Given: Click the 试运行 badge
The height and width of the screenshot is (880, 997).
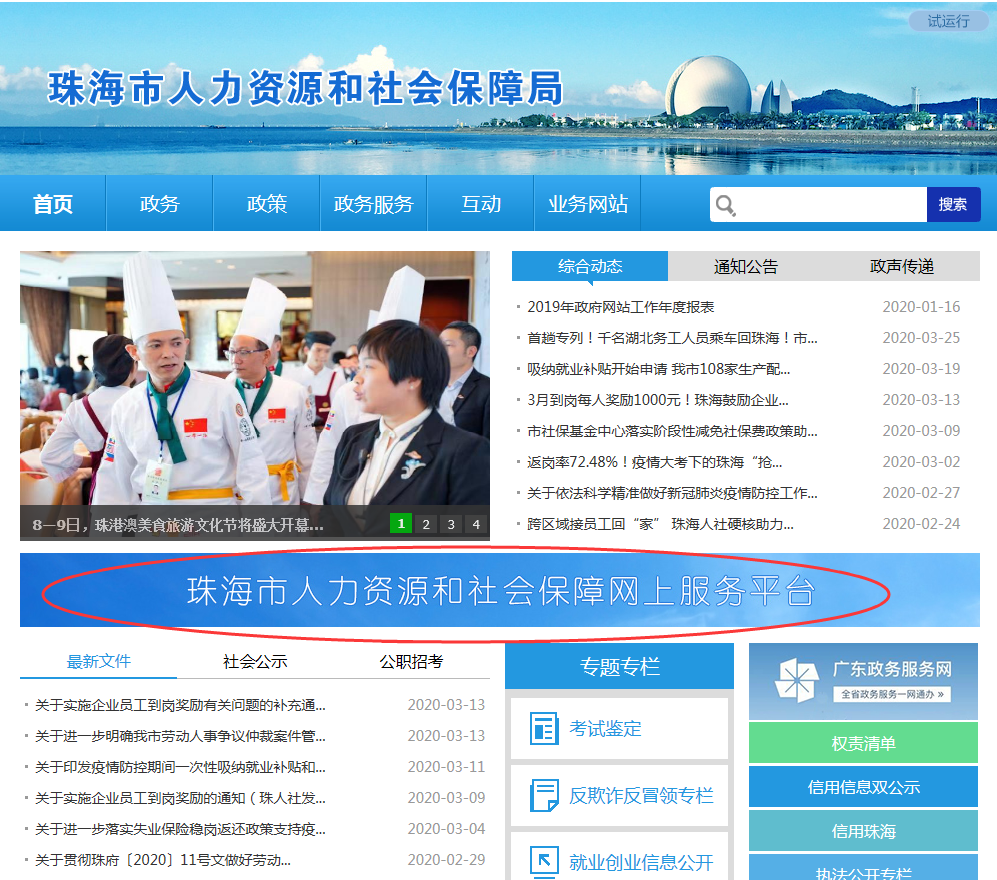Looking at the screenshot, I should point(948,21).
